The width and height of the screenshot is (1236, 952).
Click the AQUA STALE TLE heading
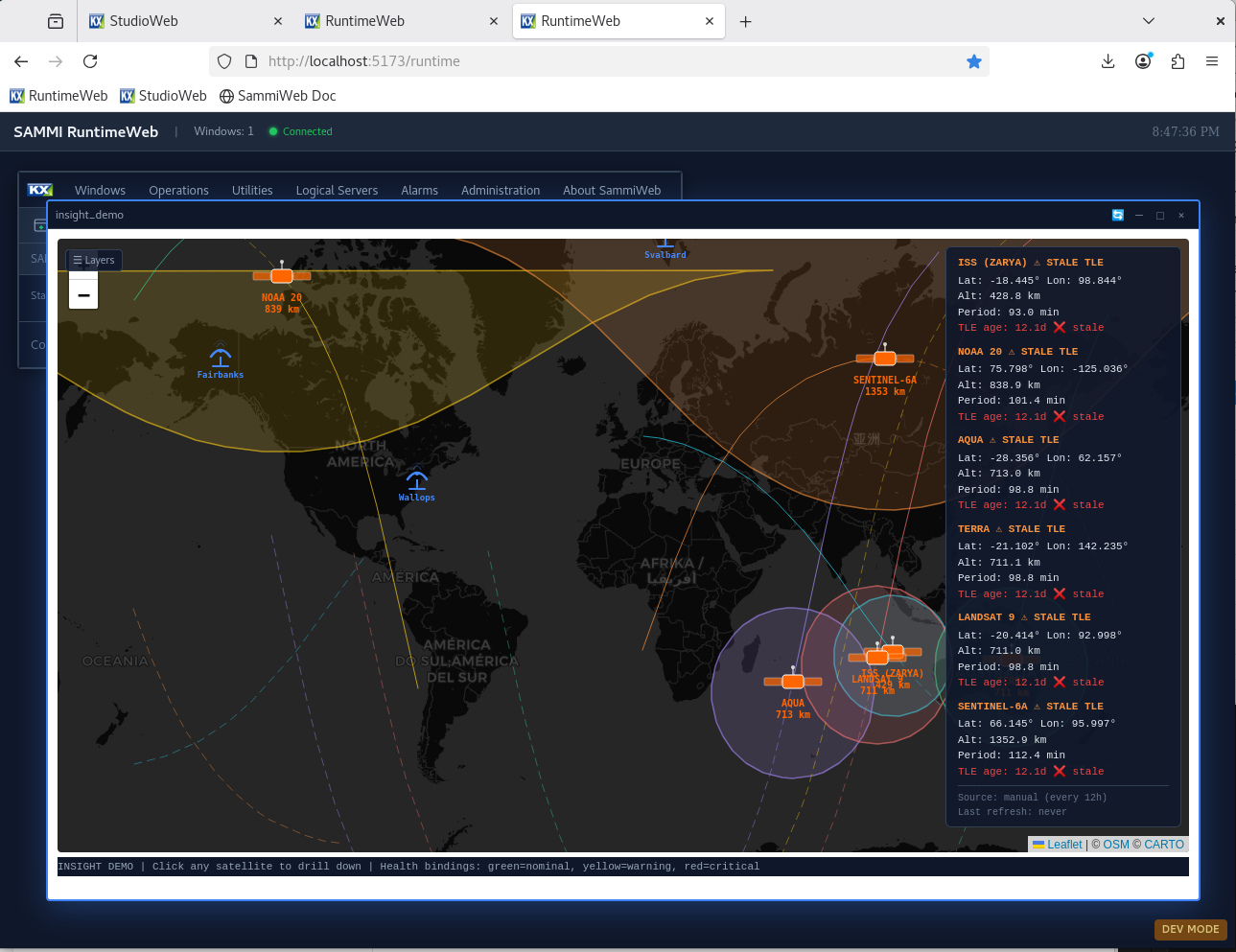(x=1009, y=439)
